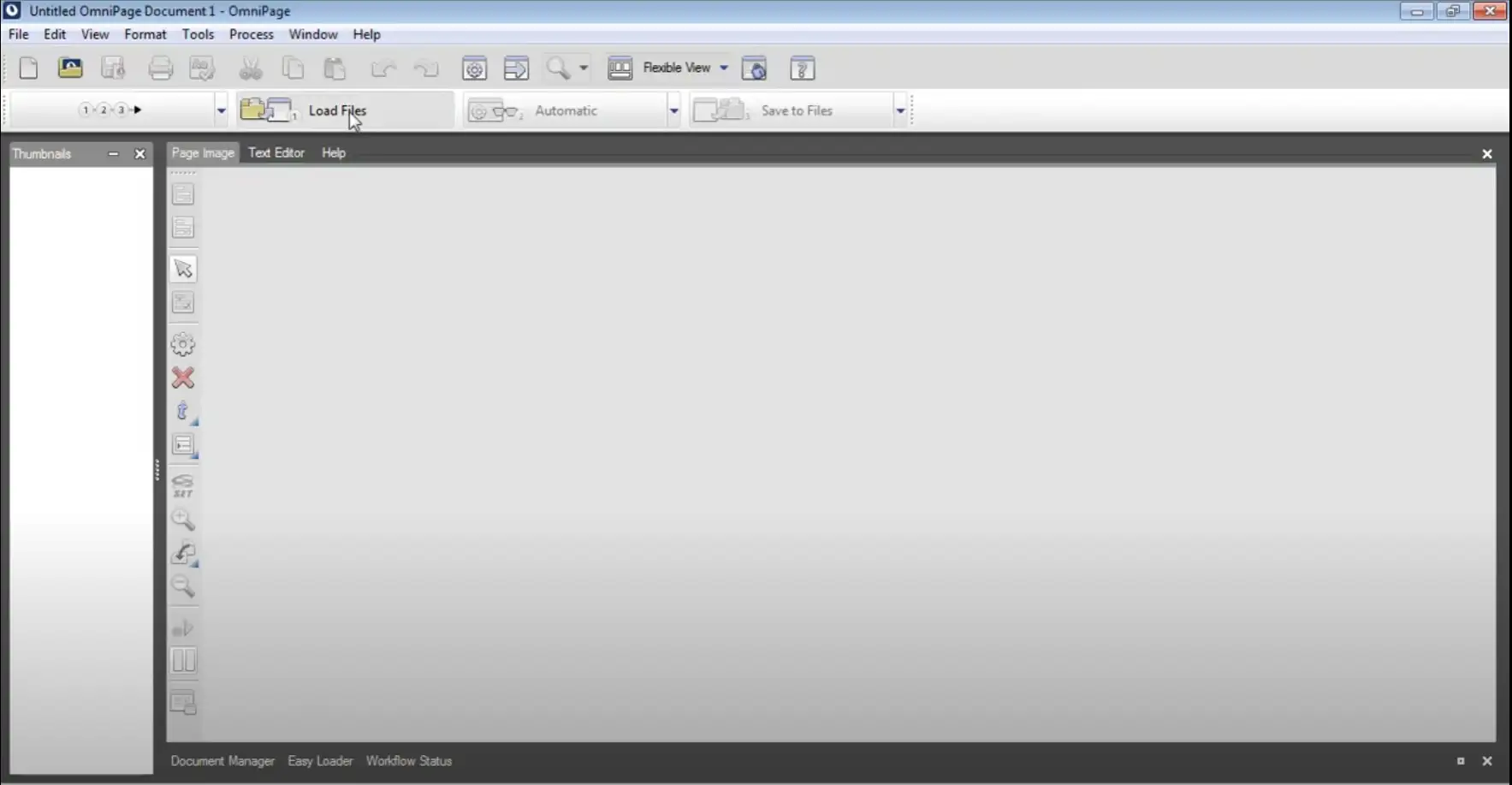The width and height of the screenshot is (1512, 785).
Task: Close the Thumbnails panel
Action: click(x=140, y=154)
